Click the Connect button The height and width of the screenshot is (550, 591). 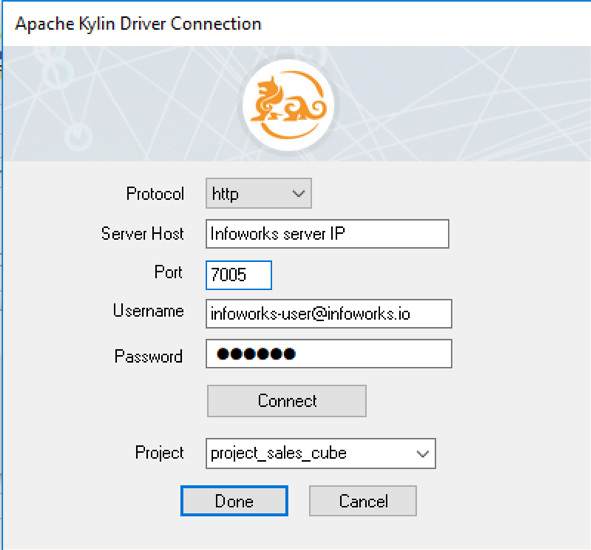tap(287, 401)
